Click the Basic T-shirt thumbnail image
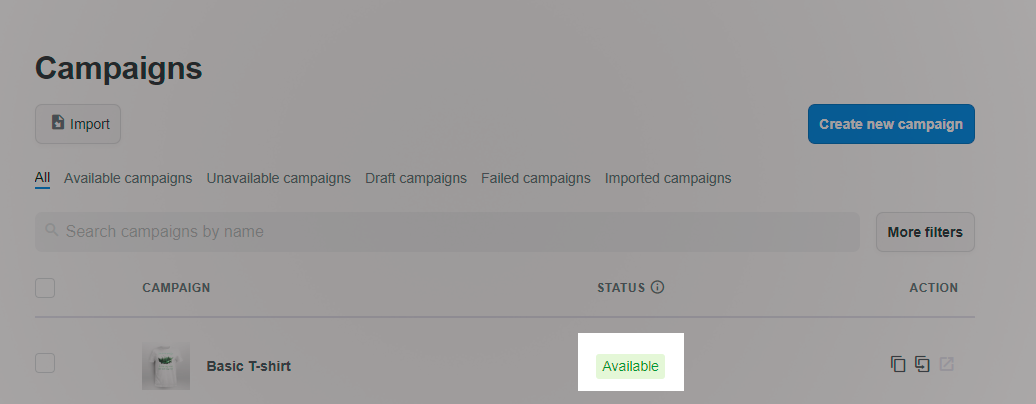 tap(166, 366)
